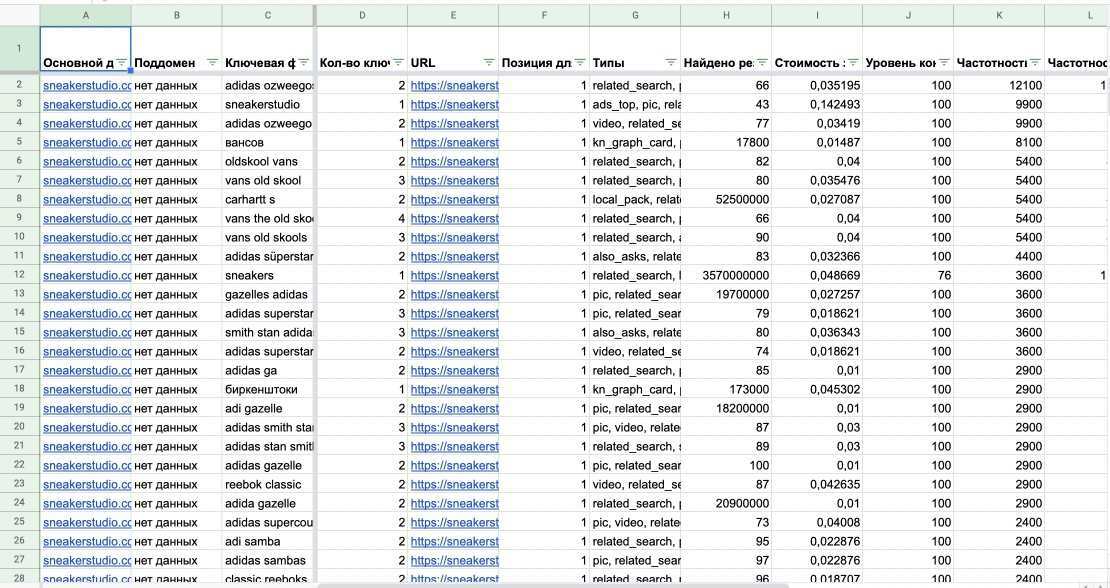Select 'нет данных' cell in row 10
The height and width of the screenshot is (588, 1110).
click(x=176, y=237)
